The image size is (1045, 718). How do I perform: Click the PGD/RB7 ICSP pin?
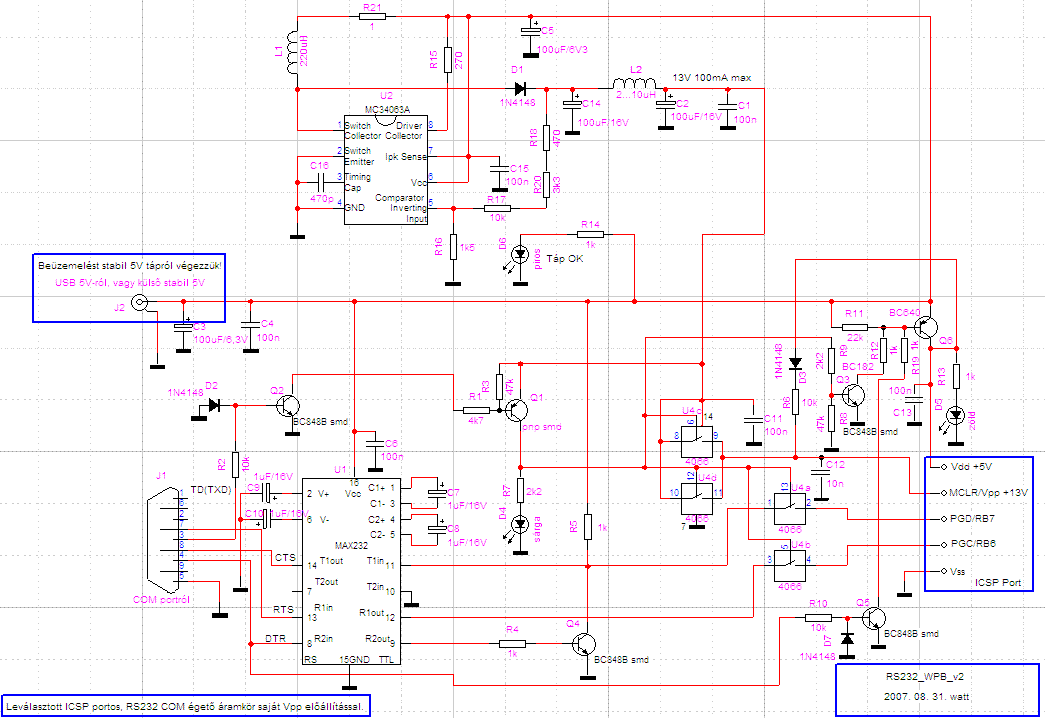click(972, 518)
